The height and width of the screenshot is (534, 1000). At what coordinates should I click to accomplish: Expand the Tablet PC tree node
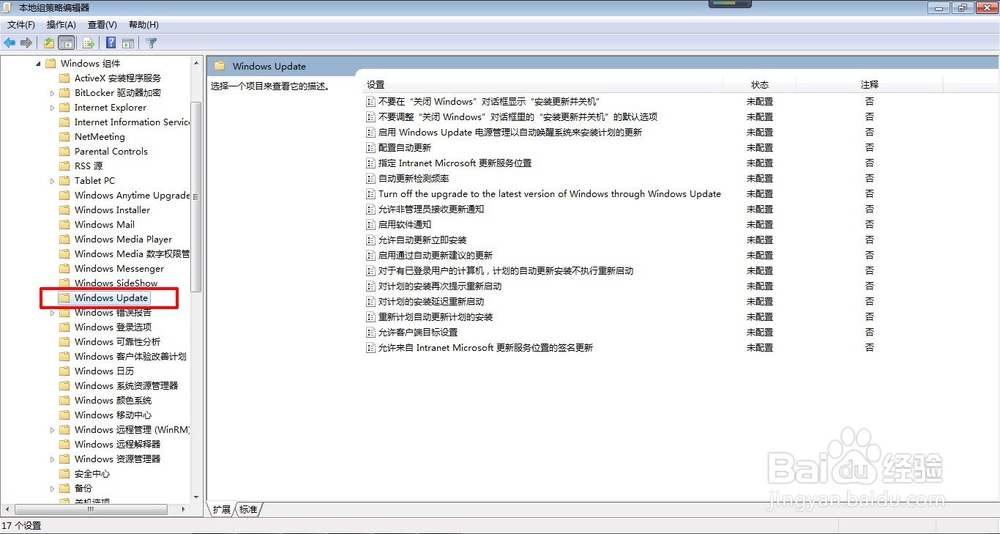(52, 181)
